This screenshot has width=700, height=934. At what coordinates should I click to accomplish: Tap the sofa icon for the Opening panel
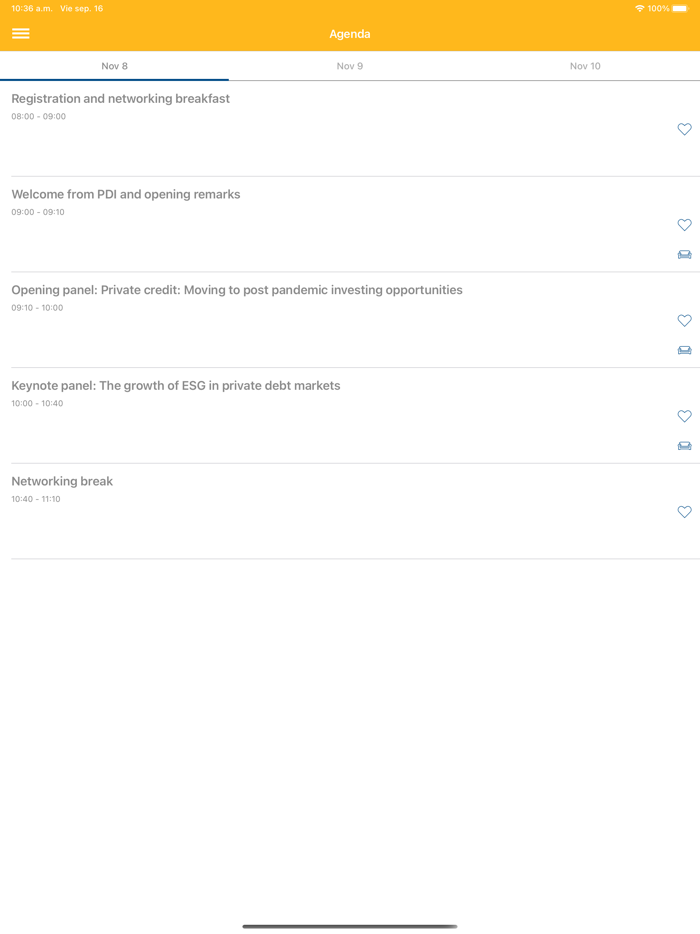point(684,350)
